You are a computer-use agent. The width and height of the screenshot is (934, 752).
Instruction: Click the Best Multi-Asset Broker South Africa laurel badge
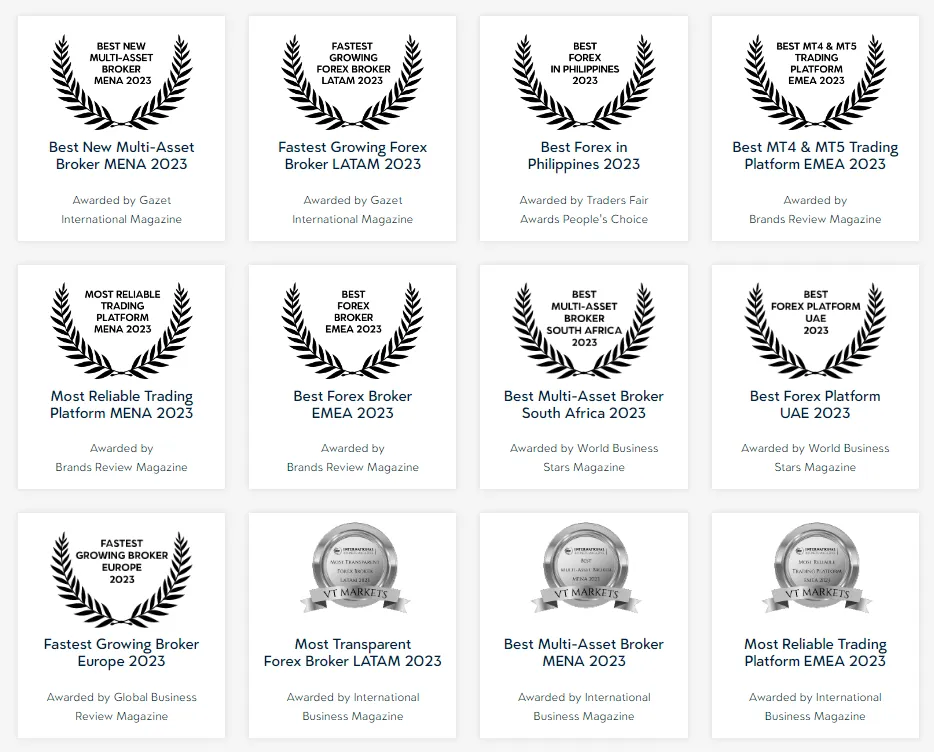click(x=584, y=330)
